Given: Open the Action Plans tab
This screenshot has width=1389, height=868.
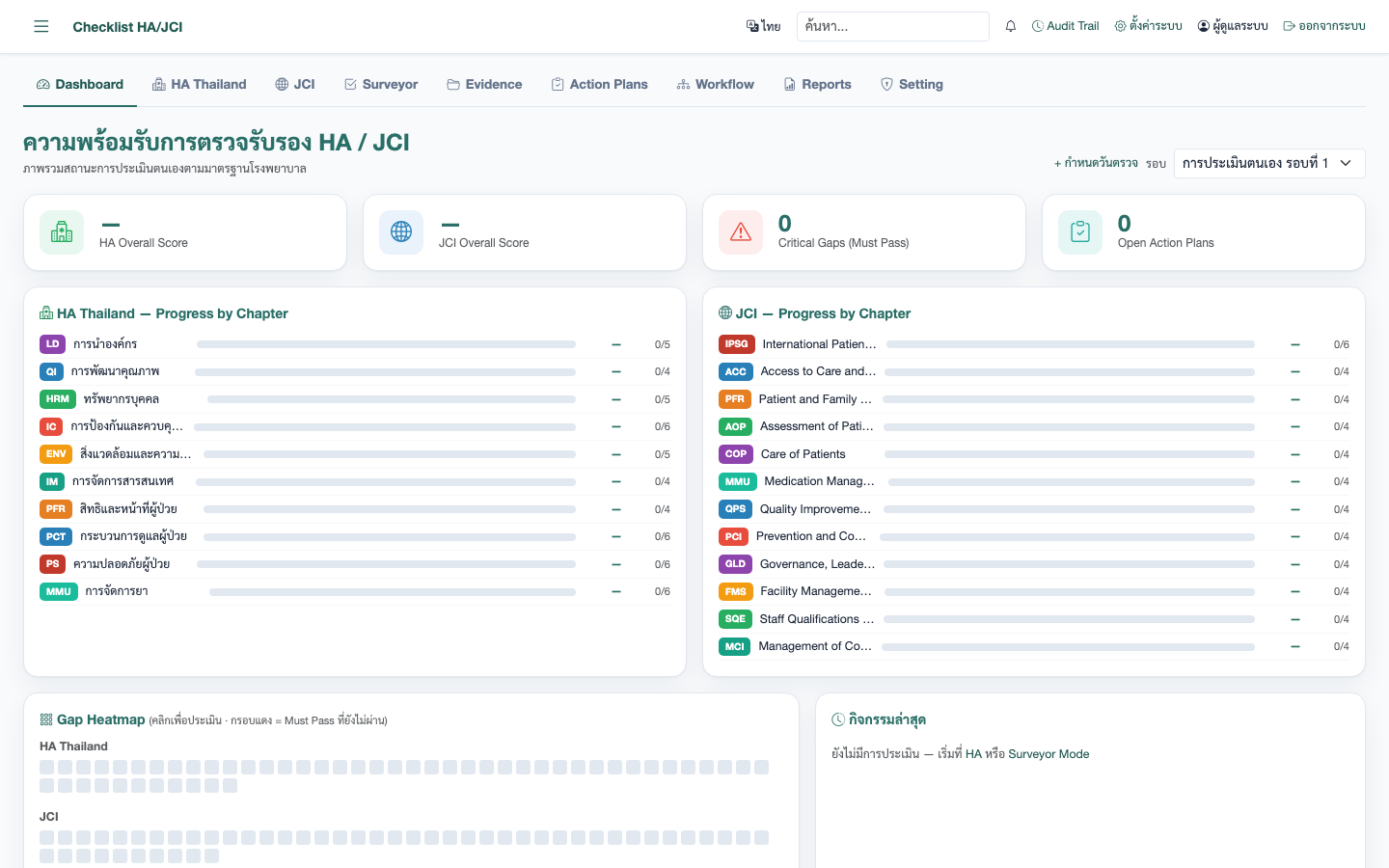Looking at the screenshot, I should tap(599, 84).
